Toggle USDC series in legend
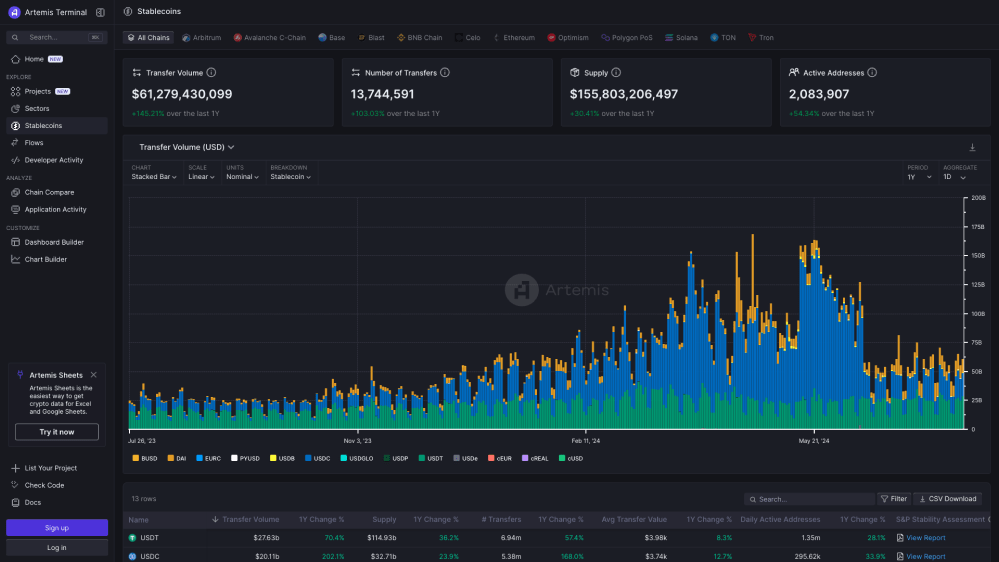 pos(317,459)
